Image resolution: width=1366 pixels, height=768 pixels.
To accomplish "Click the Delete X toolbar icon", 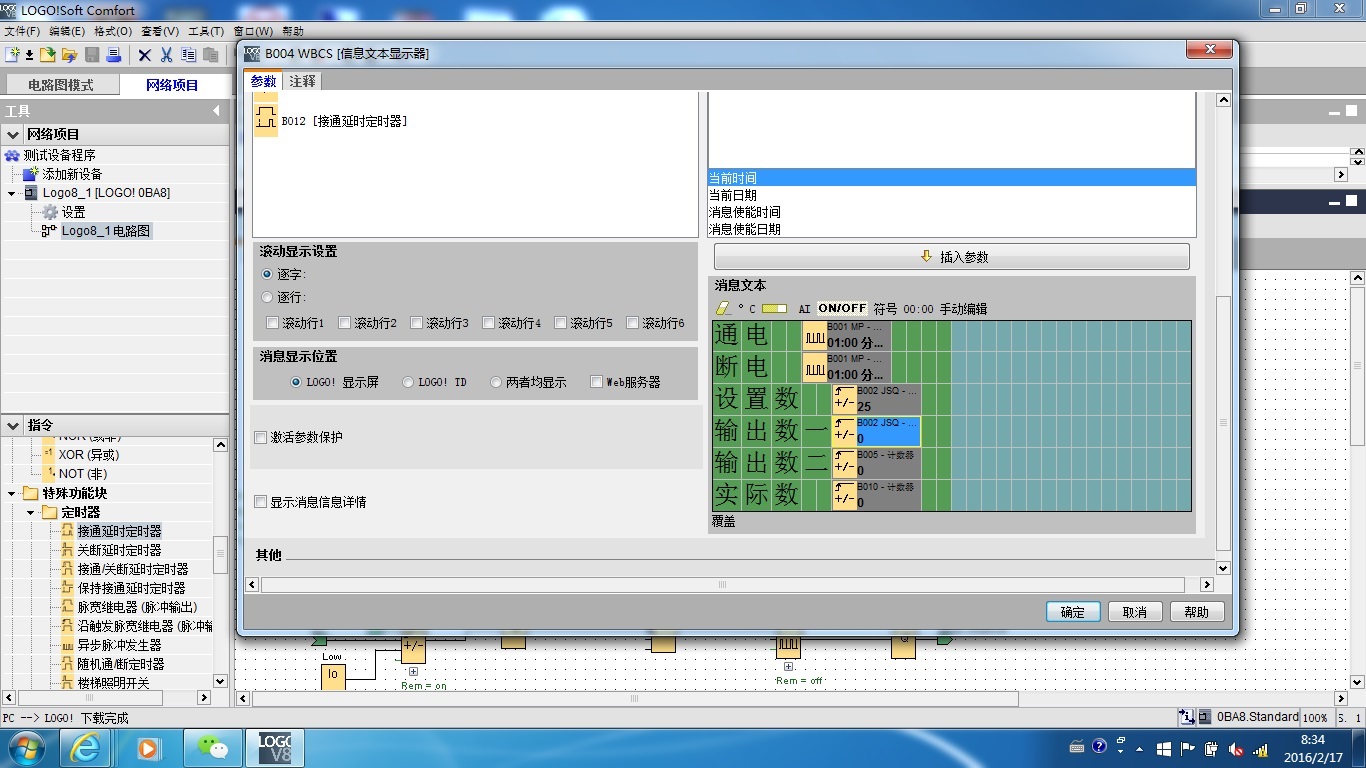I will [x=145, y=55].
